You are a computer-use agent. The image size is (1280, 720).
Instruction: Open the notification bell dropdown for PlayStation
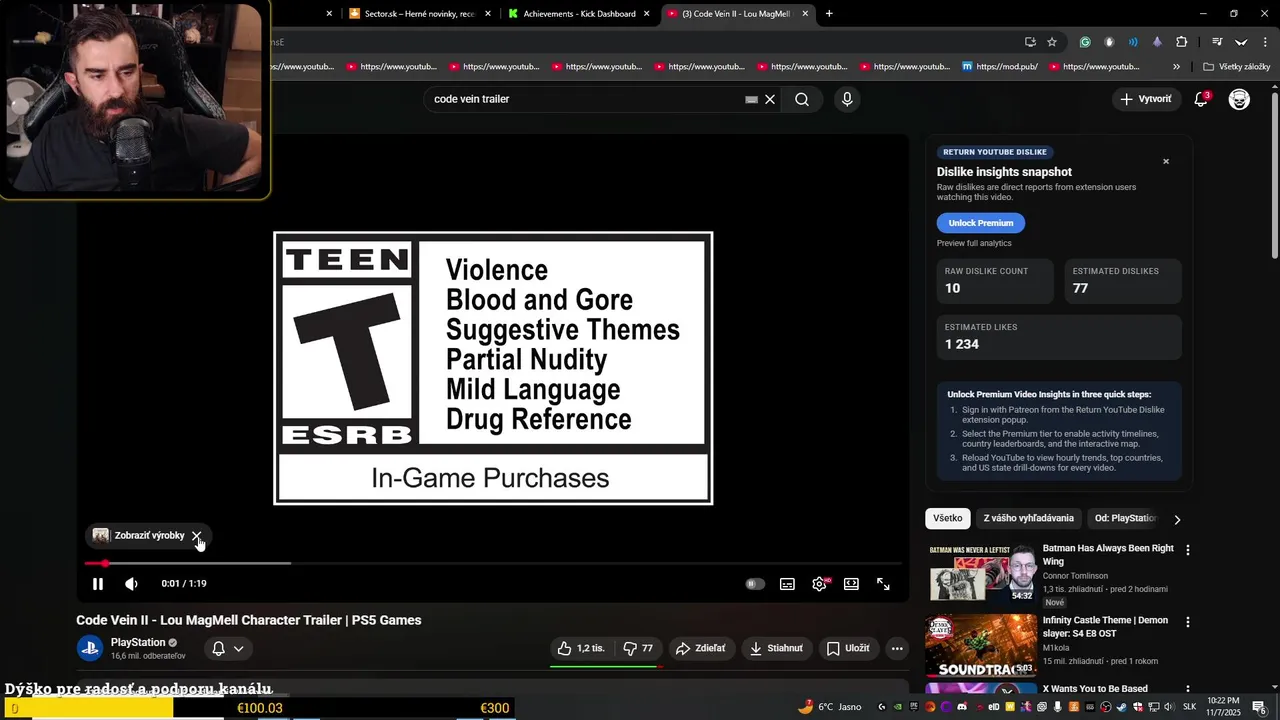(x=228, y=648)
